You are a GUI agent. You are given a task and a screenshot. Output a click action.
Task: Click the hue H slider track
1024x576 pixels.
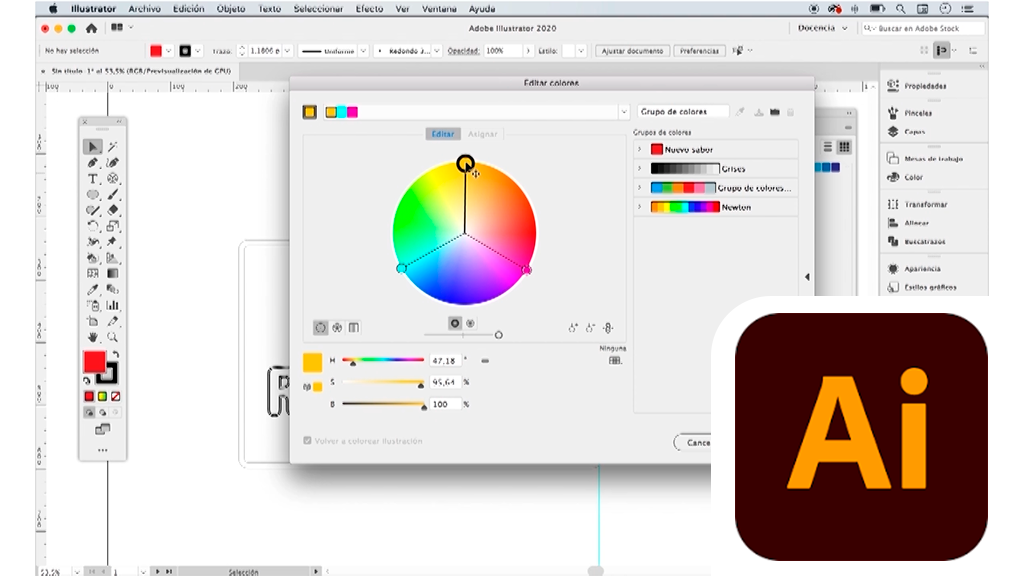pos(383,360)
